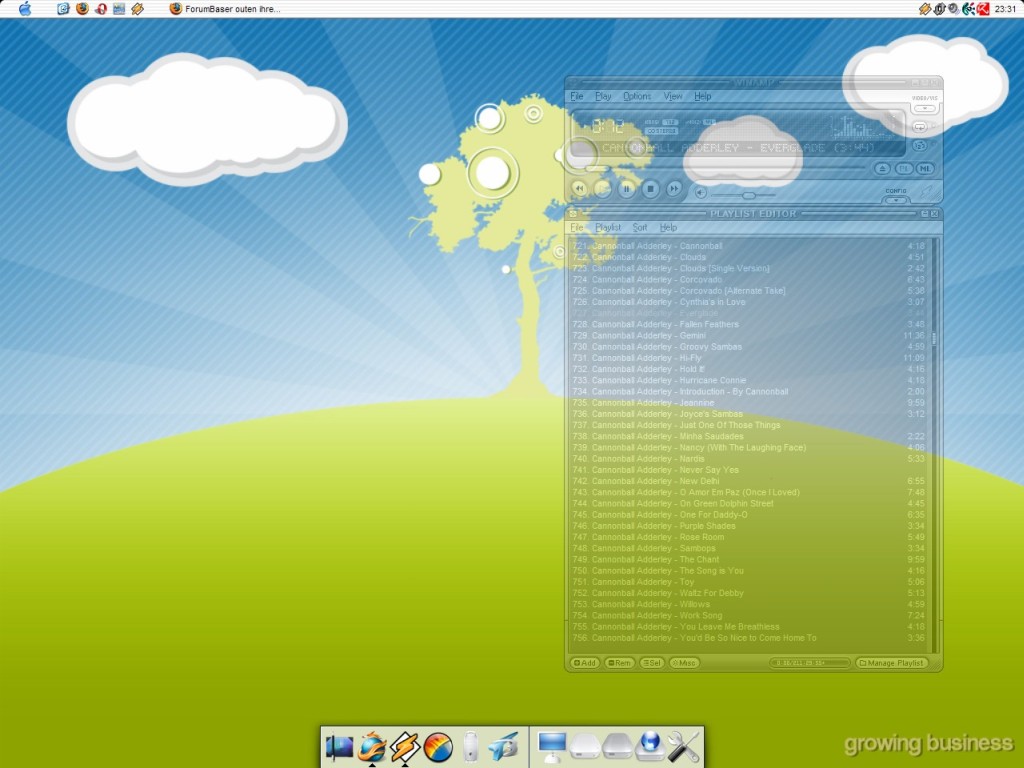Open the Playlist Editor File menu
This screenshot has width=1024, height=768.
(577, 228)
